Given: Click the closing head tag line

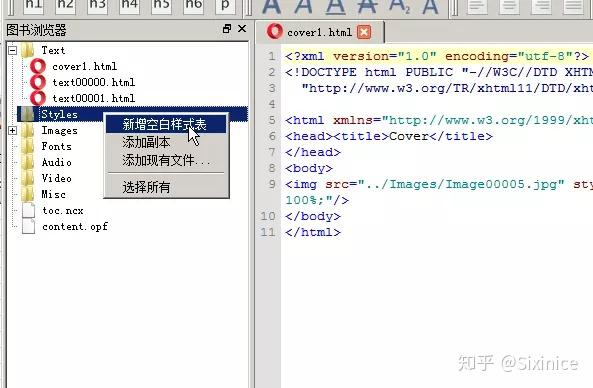Looking at the screenshot, I should [x=313, y=152].
